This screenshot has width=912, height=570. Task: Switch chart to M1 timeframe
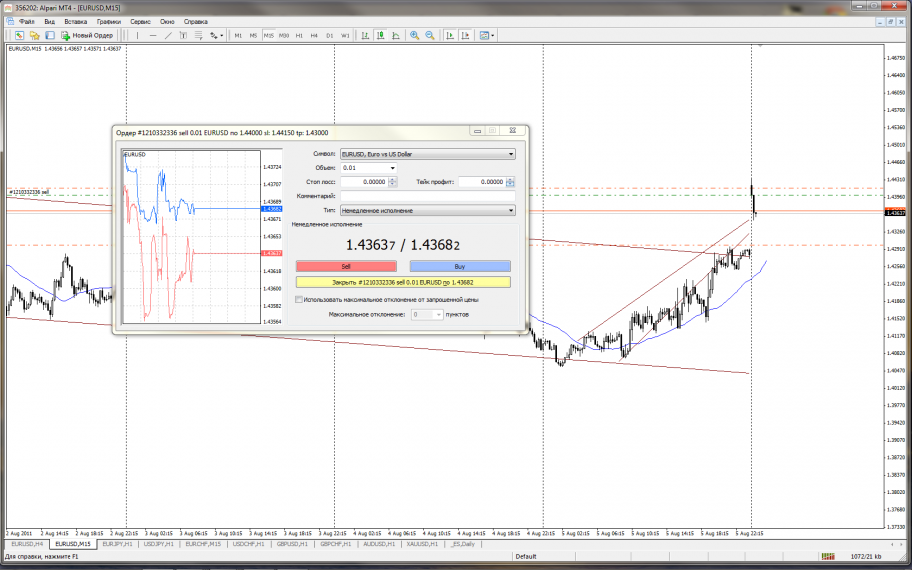[x=238, y=35]
